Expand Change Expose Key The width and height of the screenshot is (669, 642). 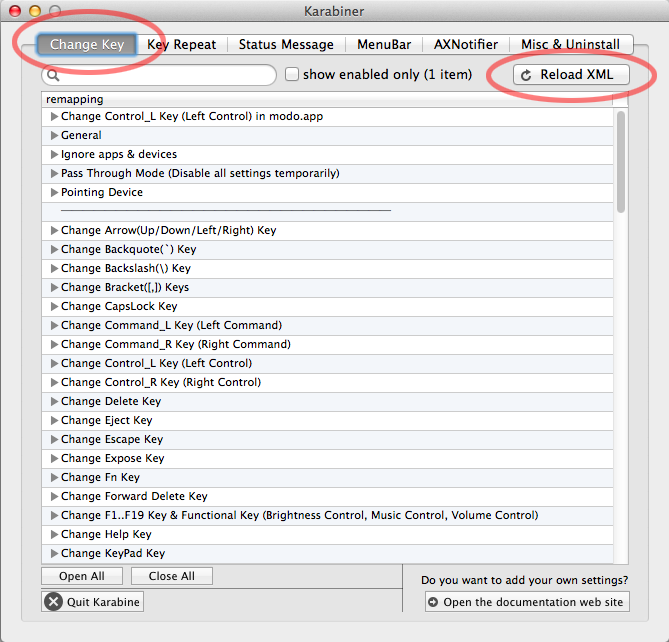[54, 458]
